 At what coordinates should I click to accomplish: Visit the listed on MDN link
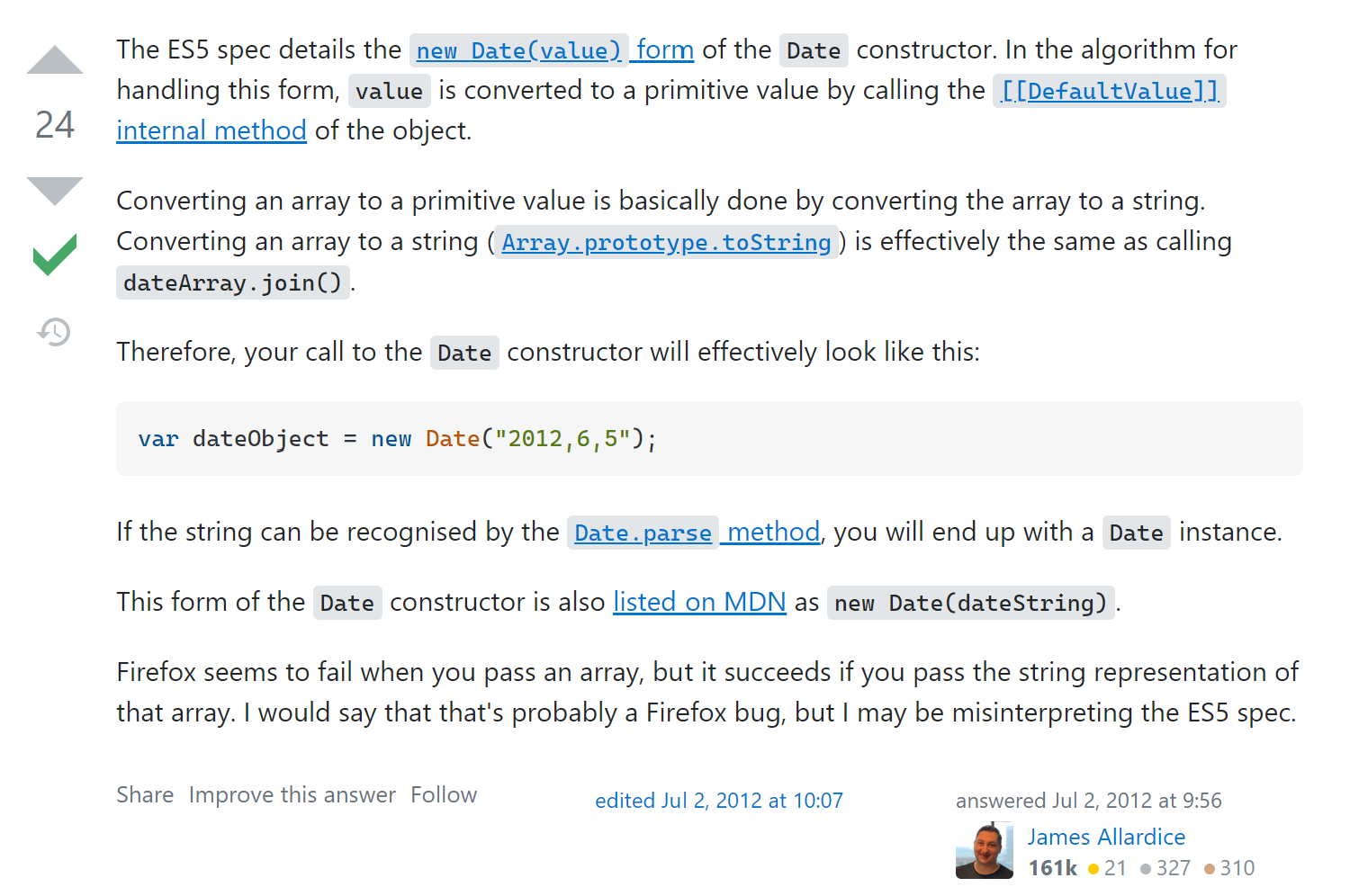[x=699, y=601]
